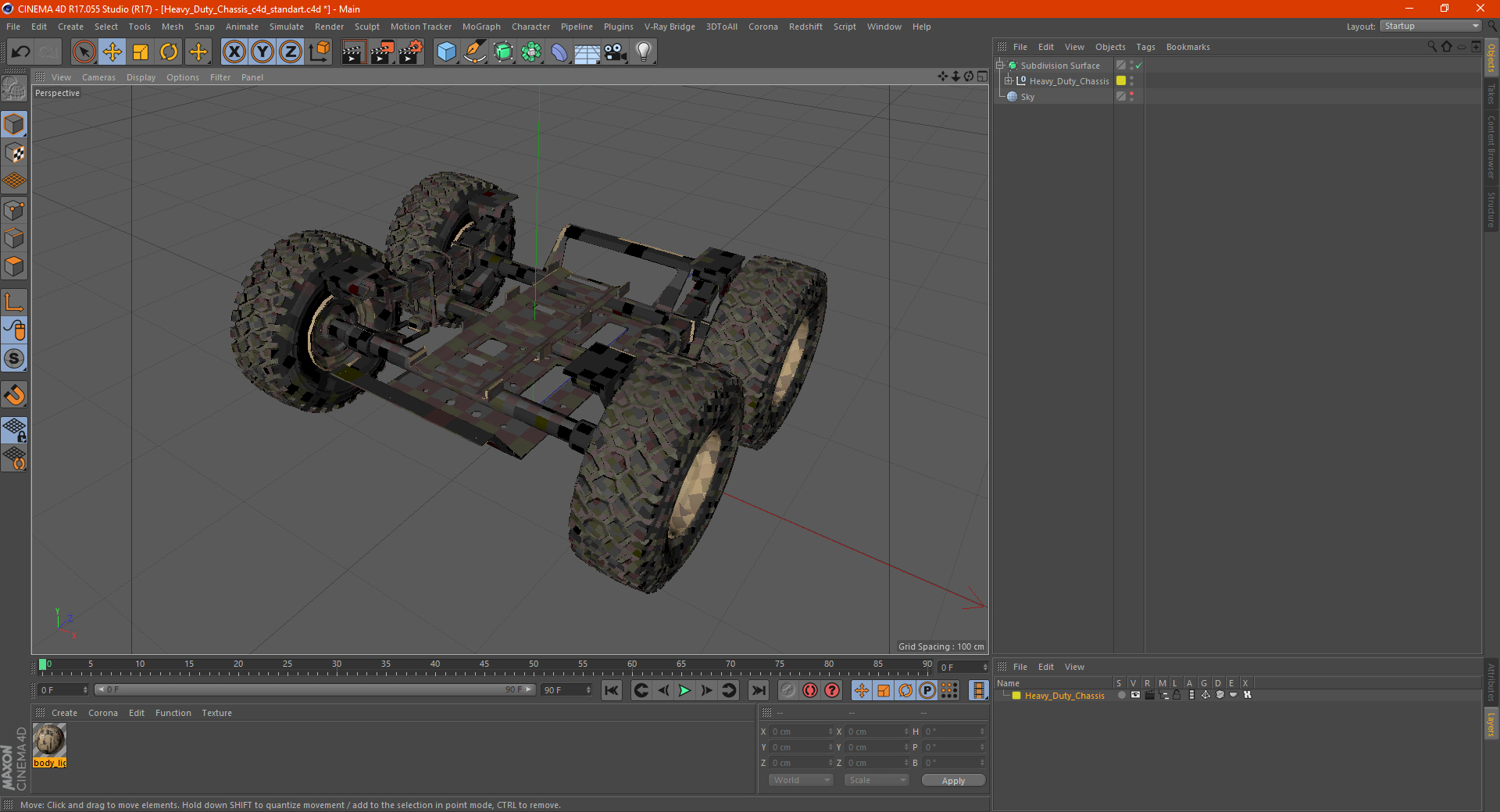Activate the Scale tool
Image resolution: width=1500 pixels, height=812 pixels.
[x=141, y=52]
